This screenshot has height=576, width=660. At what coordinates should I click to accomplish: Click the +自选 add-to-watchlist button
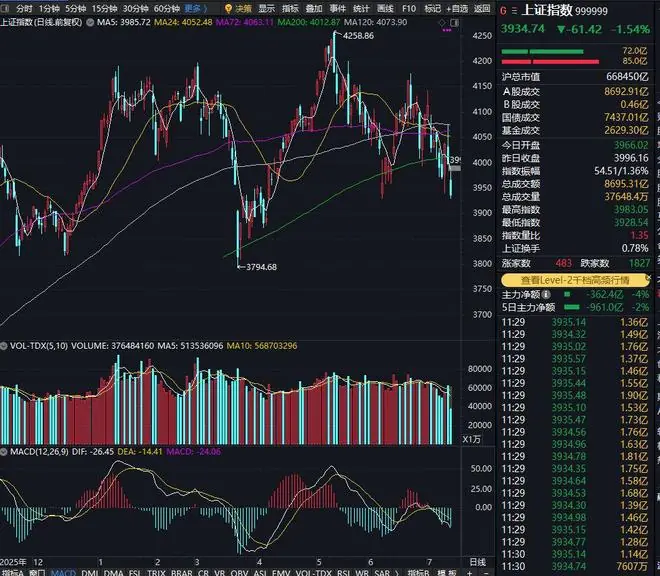457,8
